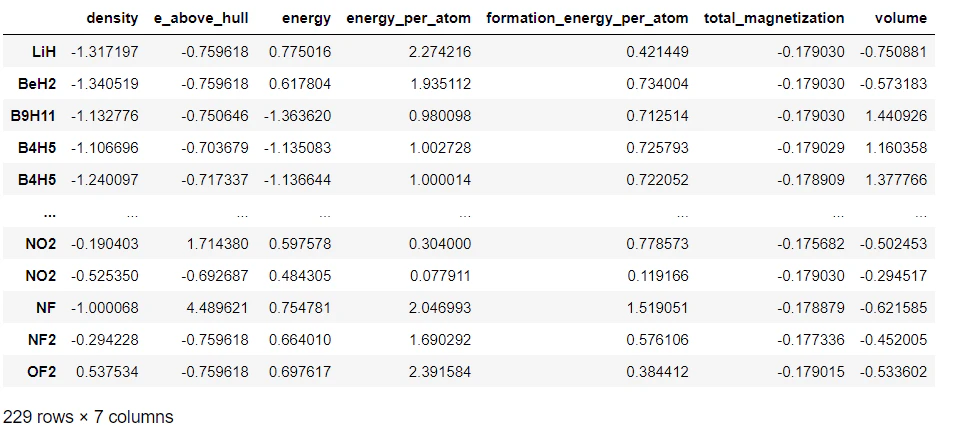Screen dimensions: 953x427
Task: Click total_magnetization value -0.175682
Action: (811, 244)
